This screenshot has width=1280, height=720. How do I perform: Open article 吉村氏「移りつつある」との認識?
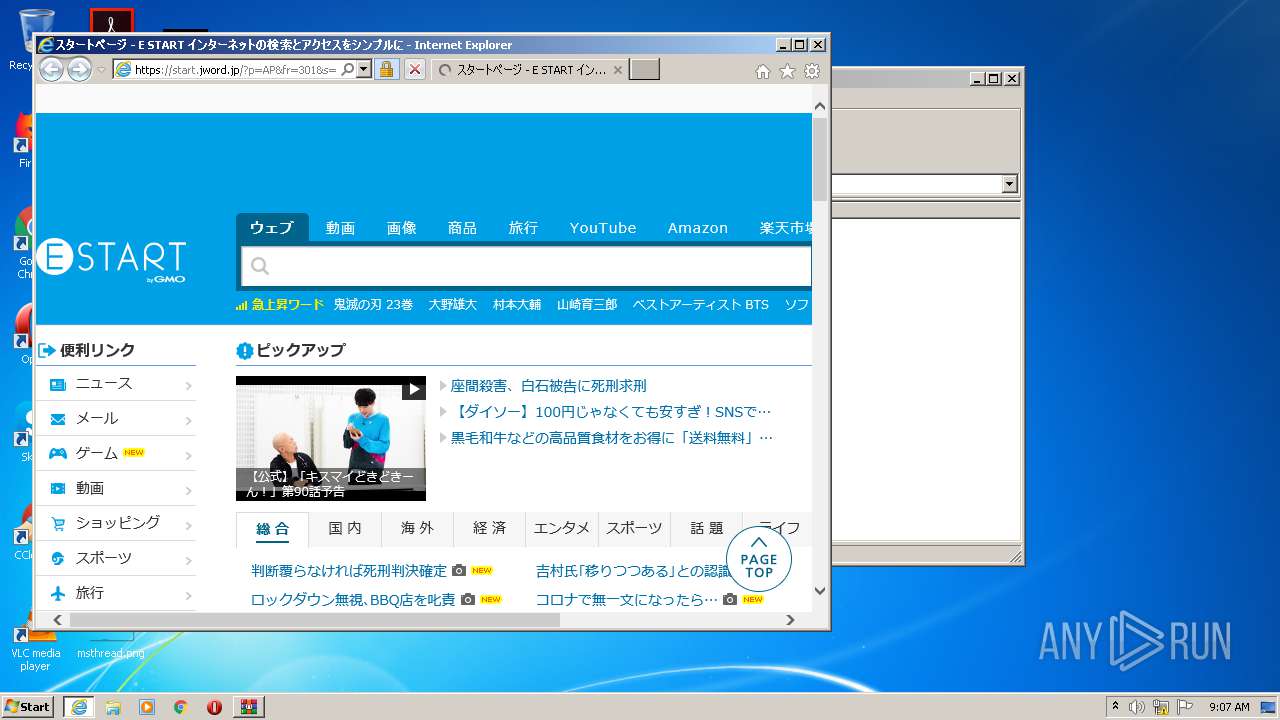coord(634,571)
